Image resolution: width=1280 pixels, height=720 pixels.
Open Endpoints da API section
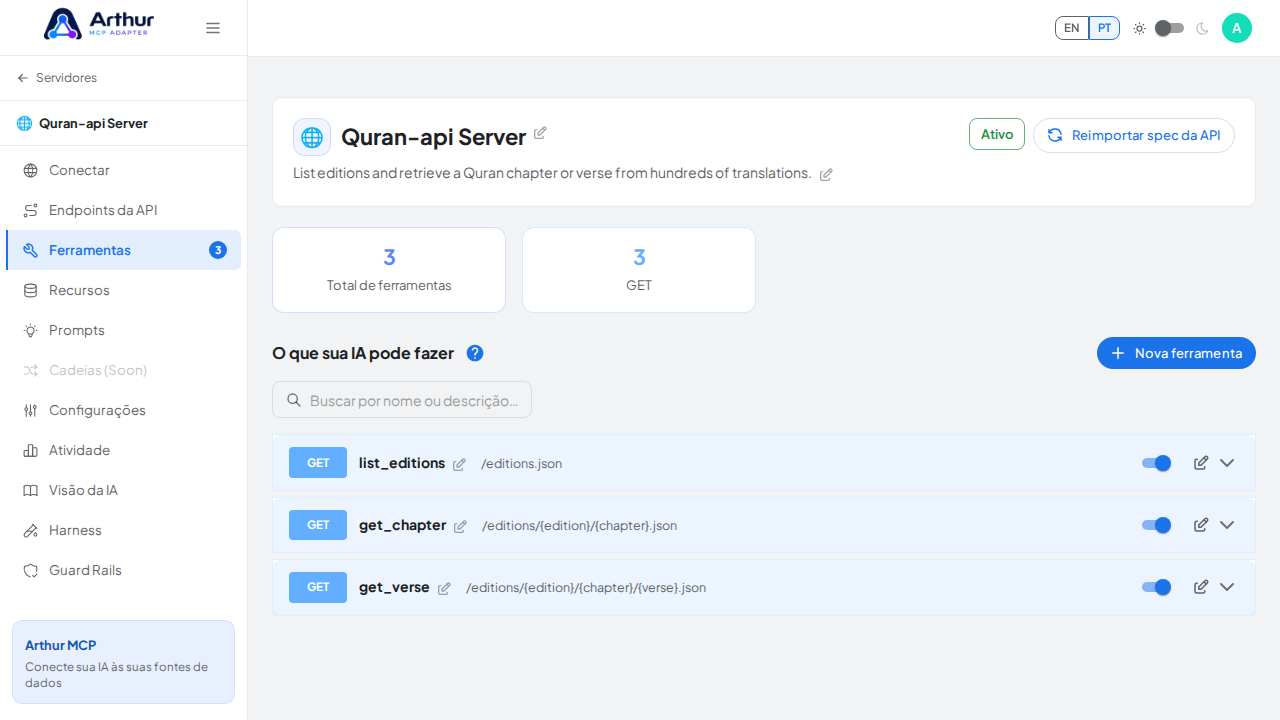tap(123, 210)
